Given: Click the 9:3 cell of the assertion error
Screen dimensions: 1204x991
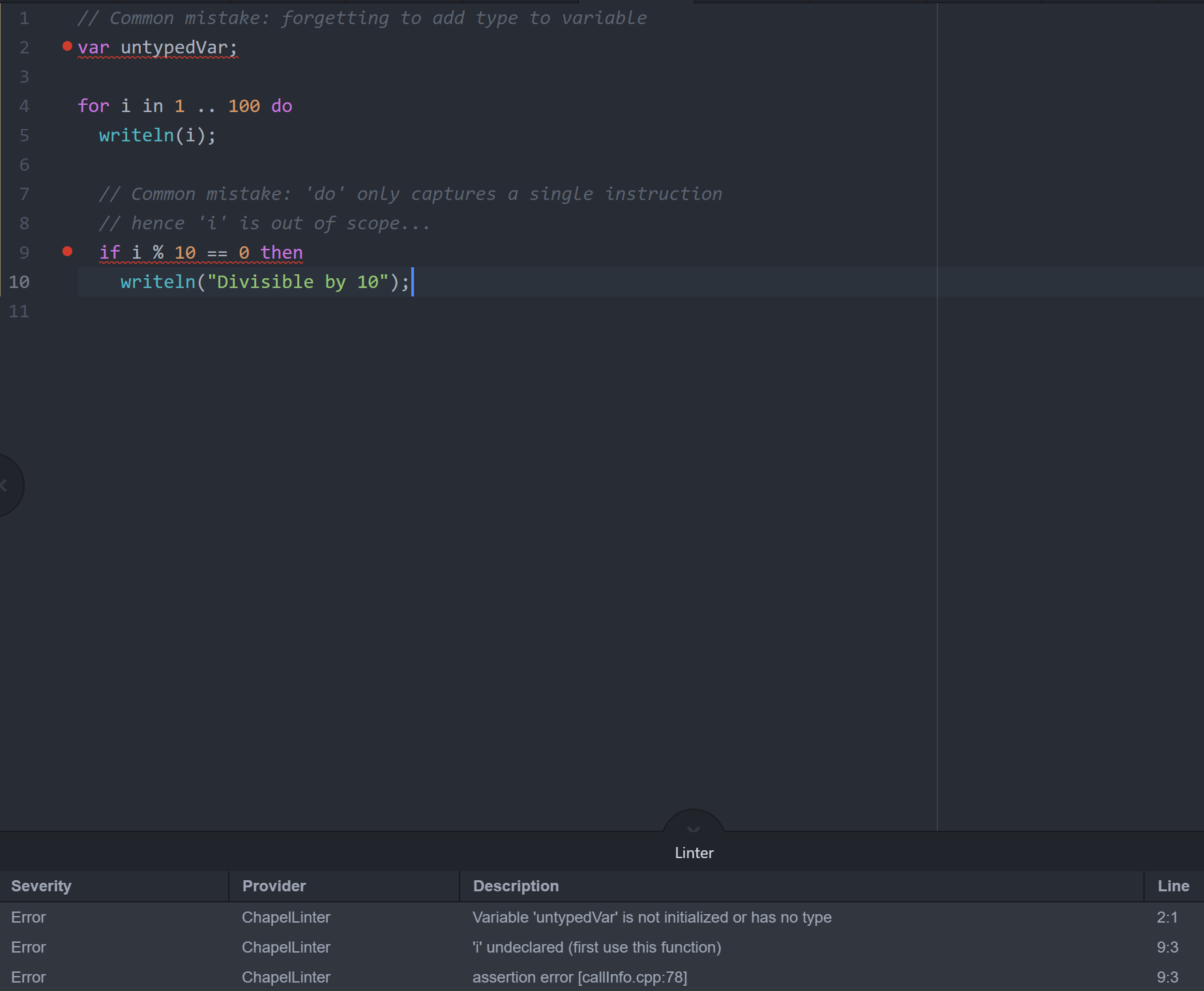Looking at the screenshot, I should point(1167,977).
